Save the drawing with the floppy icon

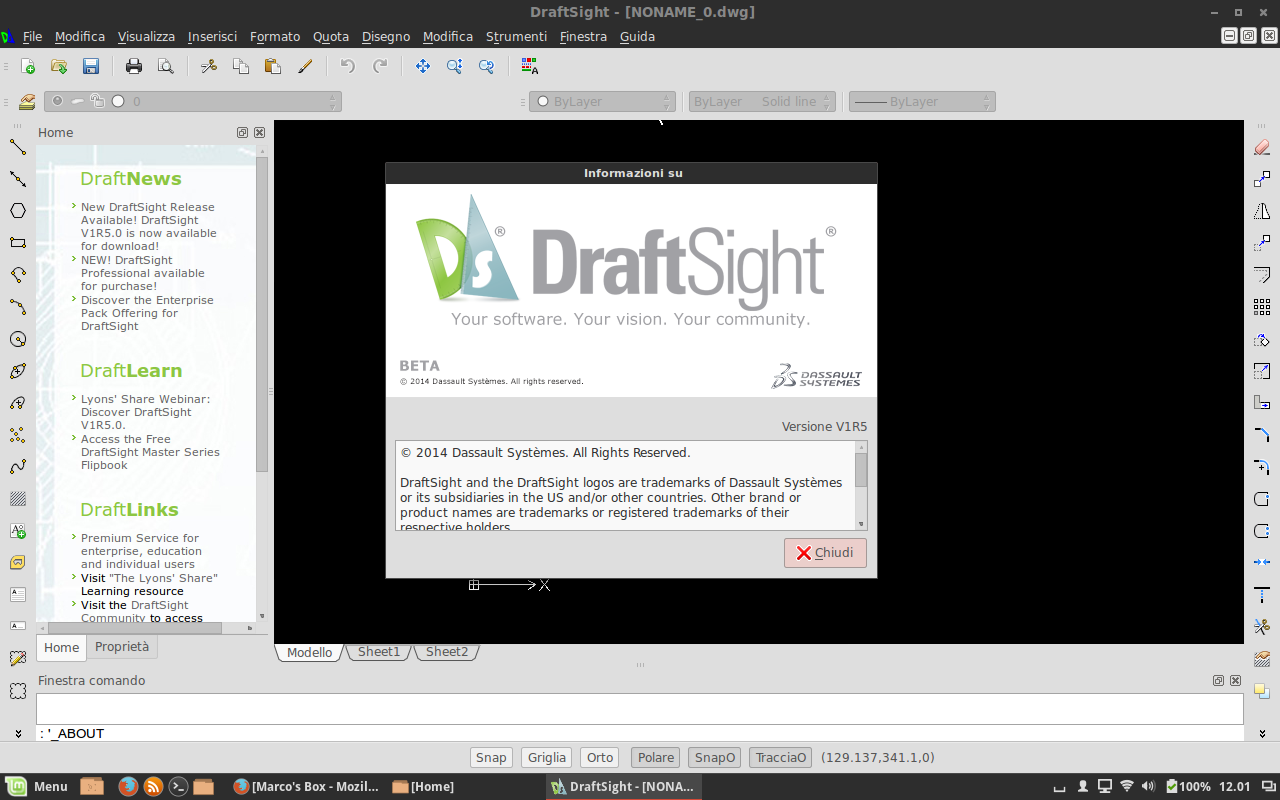click(x=91, y=66)
